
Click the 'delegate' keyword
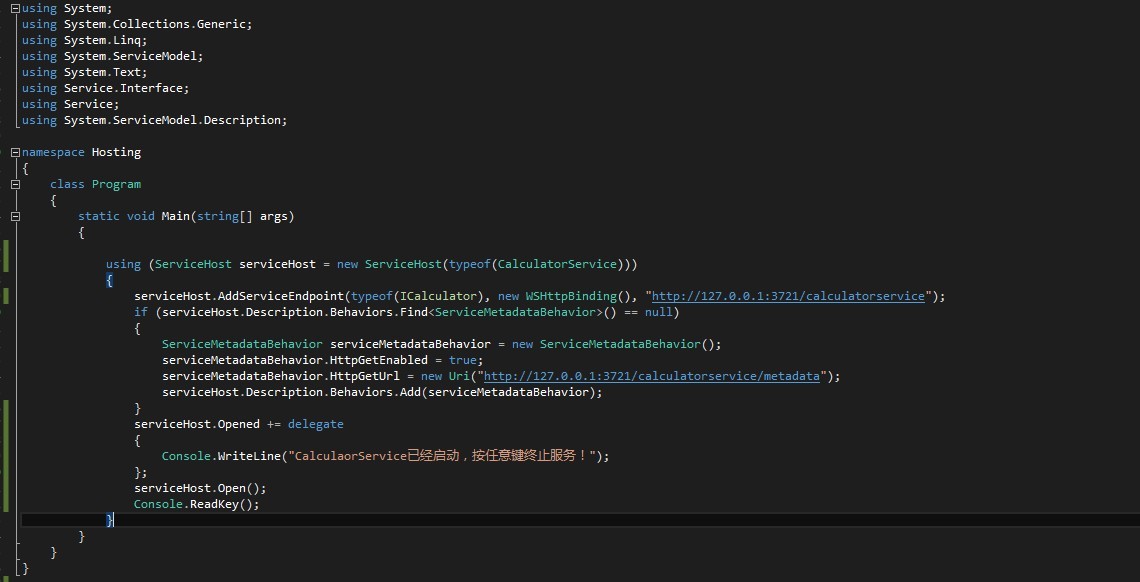coord(316,424)
